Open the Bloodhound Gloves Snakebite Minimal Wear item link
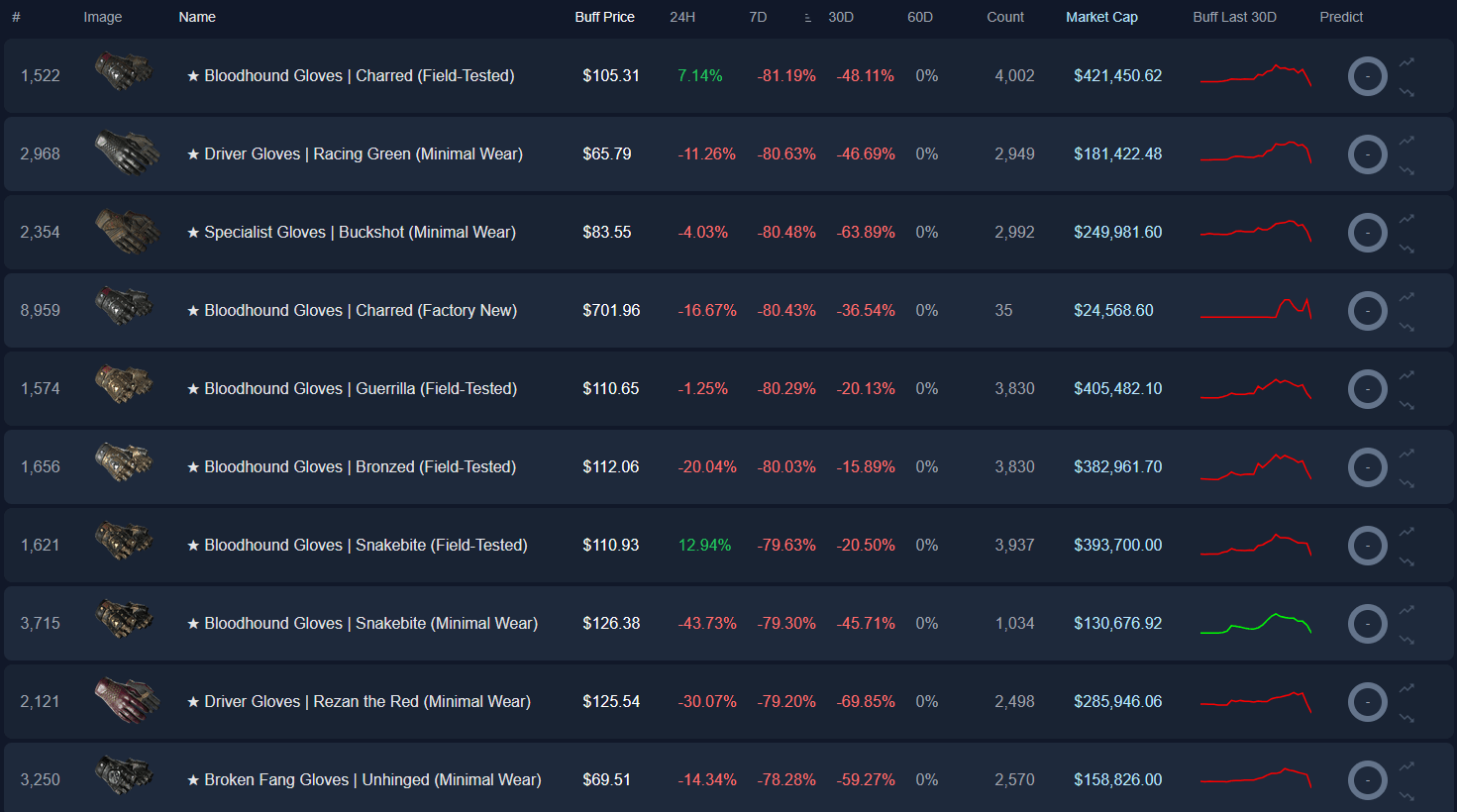This screenshot has width=1457, height=812. click(360, 623)
